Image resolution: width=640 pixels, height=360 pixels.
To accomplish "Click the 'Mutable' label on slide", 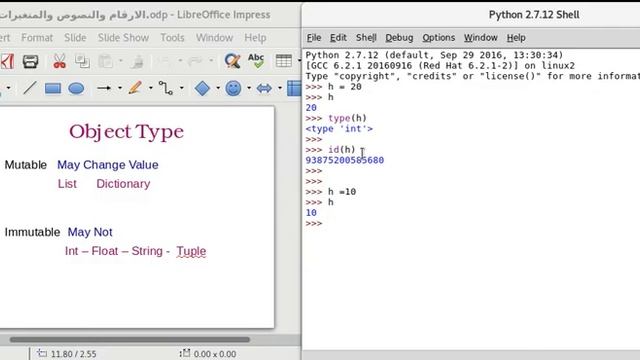I will pos(25,165).
